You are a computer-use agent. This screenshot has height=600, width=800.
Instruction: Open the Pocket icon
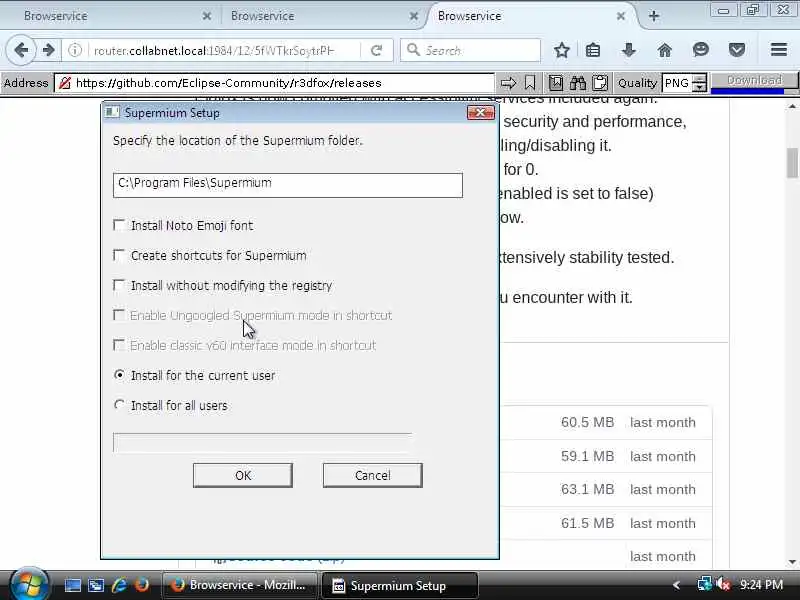[737, 50]
